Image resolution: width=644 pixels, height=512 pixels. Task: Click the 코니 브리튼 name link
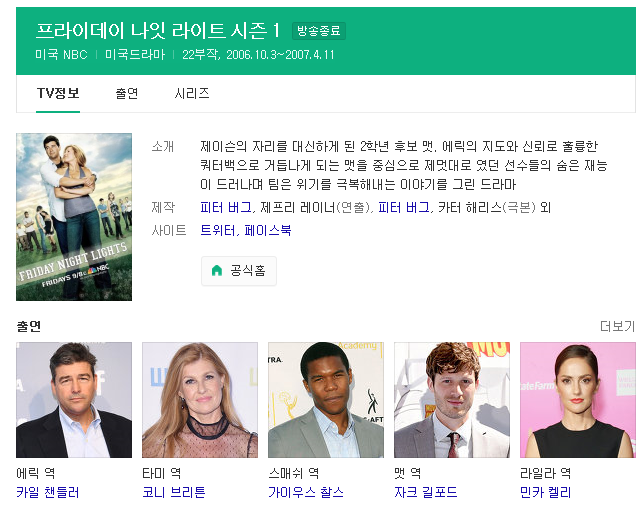tap(174, 492)
